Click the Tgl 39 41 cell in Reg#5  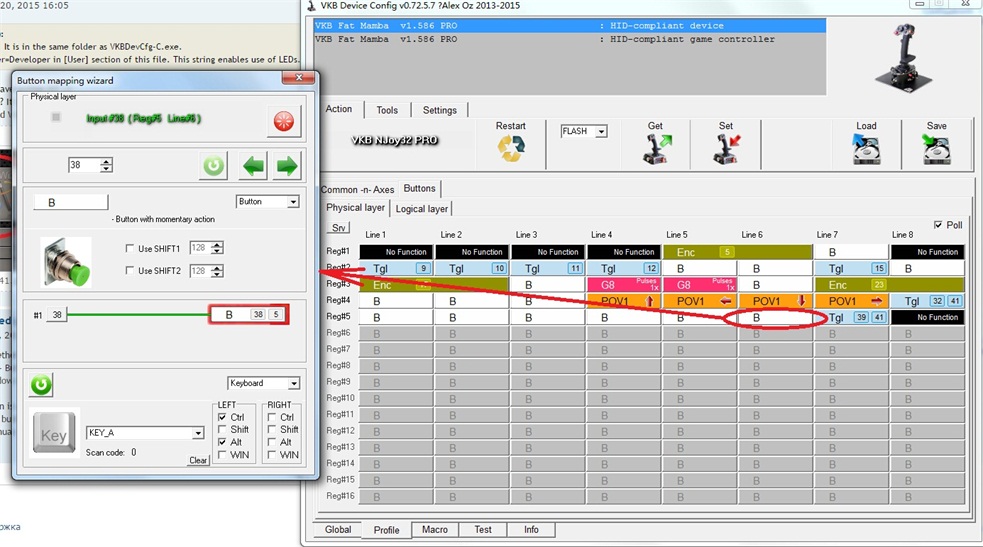(851, 317)
